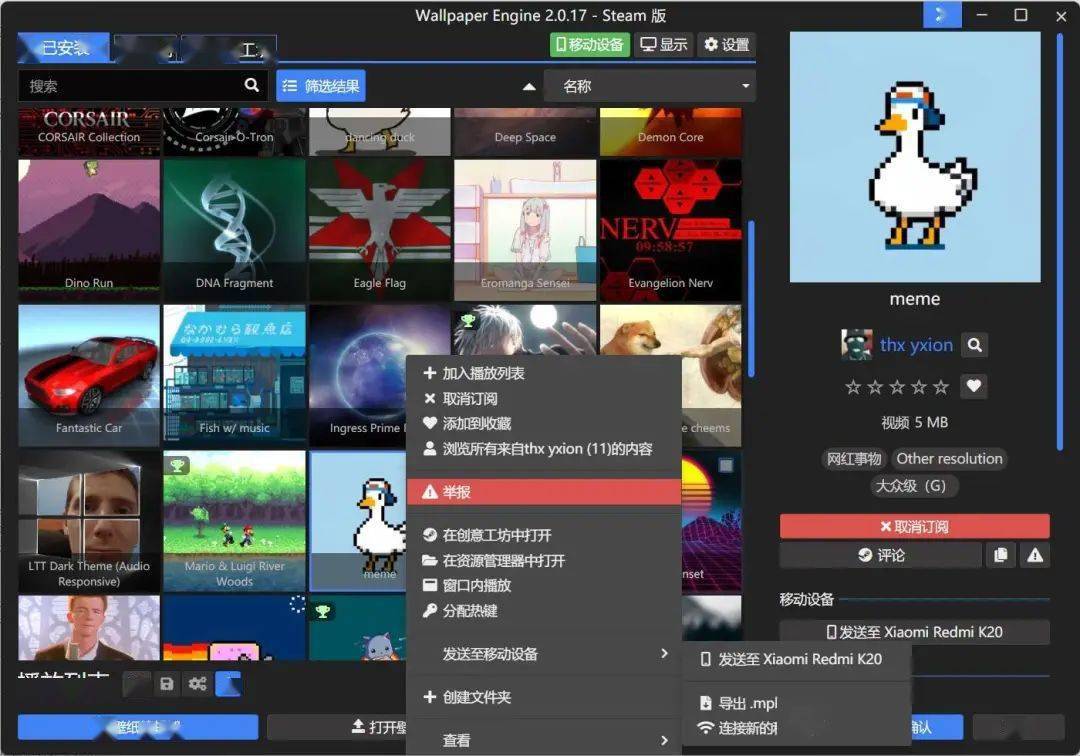Open the 名称 sort dropdown
Screen dimensions: 1080x756
point(649,87)
